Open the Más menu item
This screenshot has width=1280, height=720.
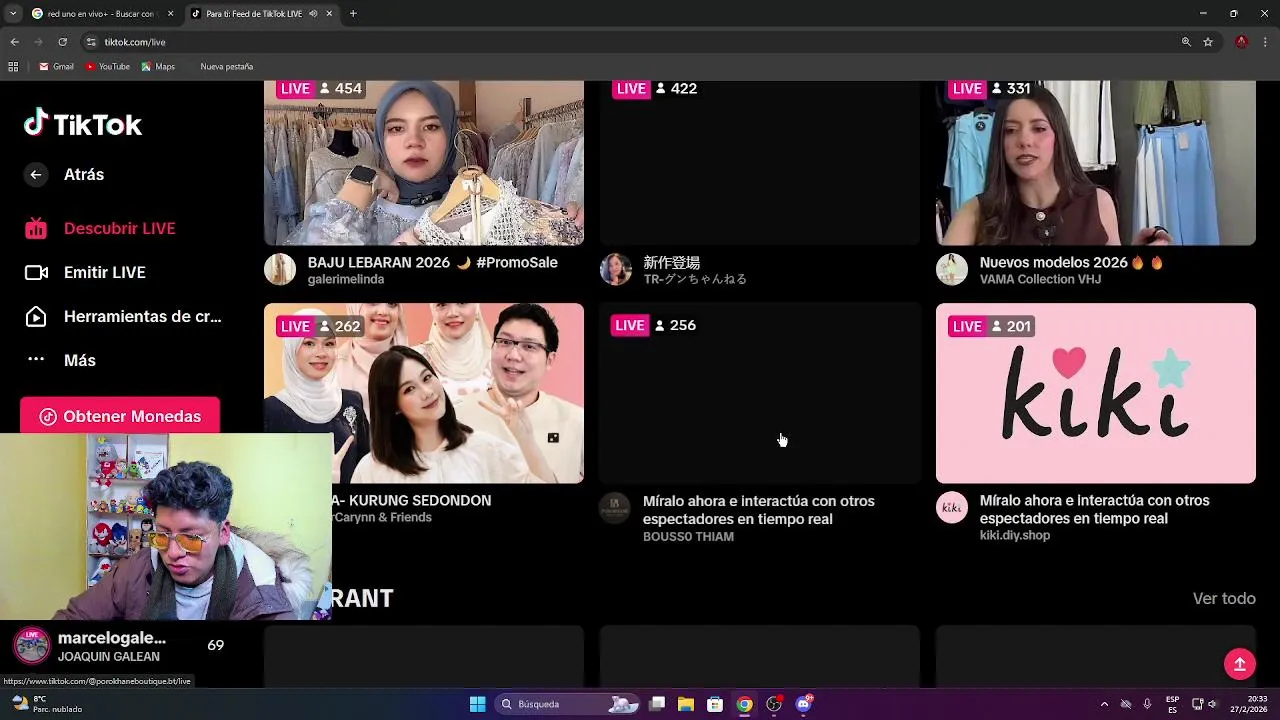[60, 360]
